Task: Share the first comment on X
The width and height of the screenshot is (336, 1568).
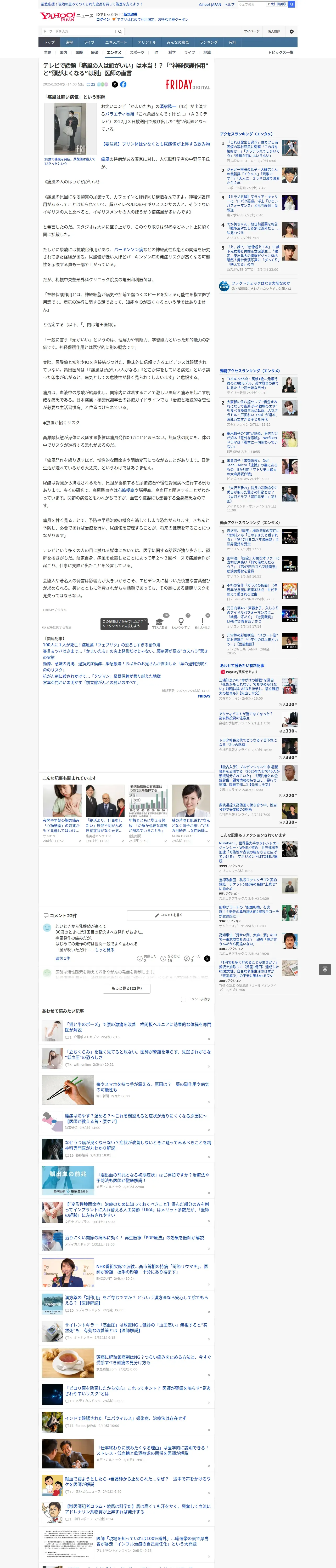Action: [207, 959]
